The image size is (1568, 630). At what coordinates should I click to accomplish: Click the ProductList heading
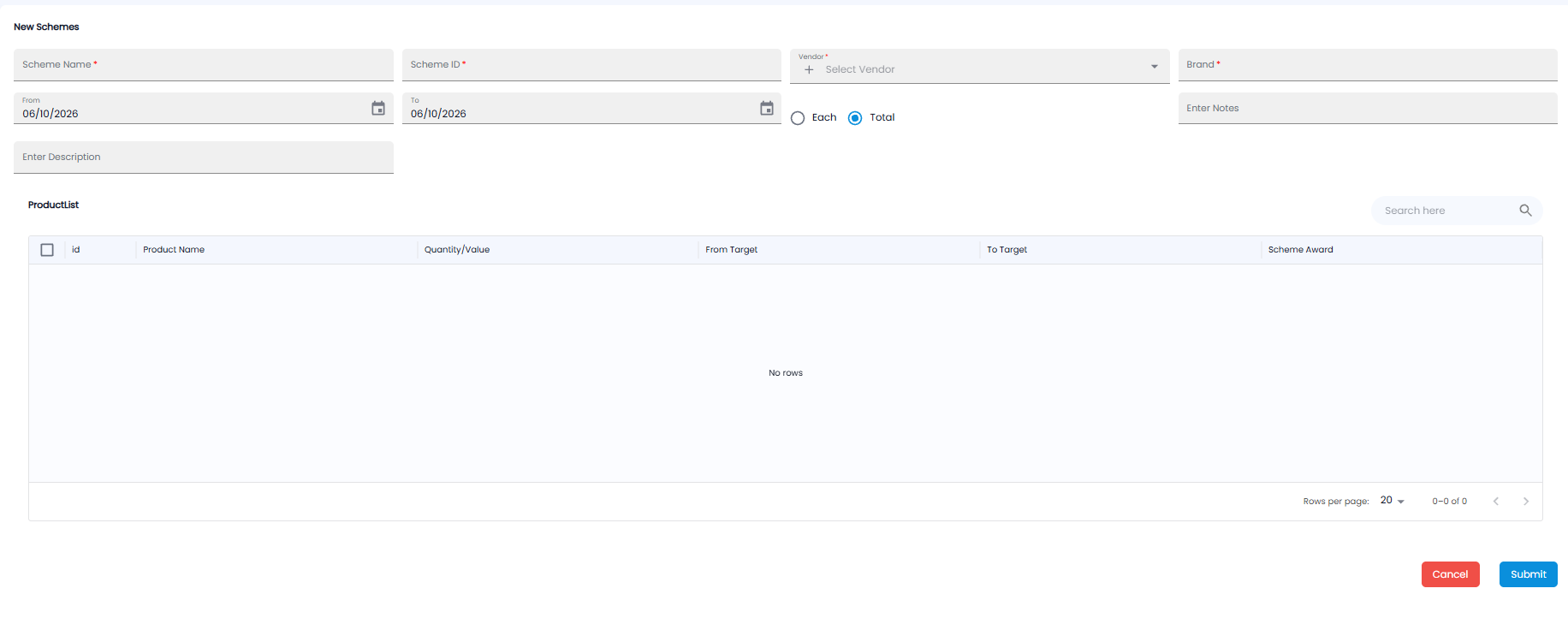point(53,205)
